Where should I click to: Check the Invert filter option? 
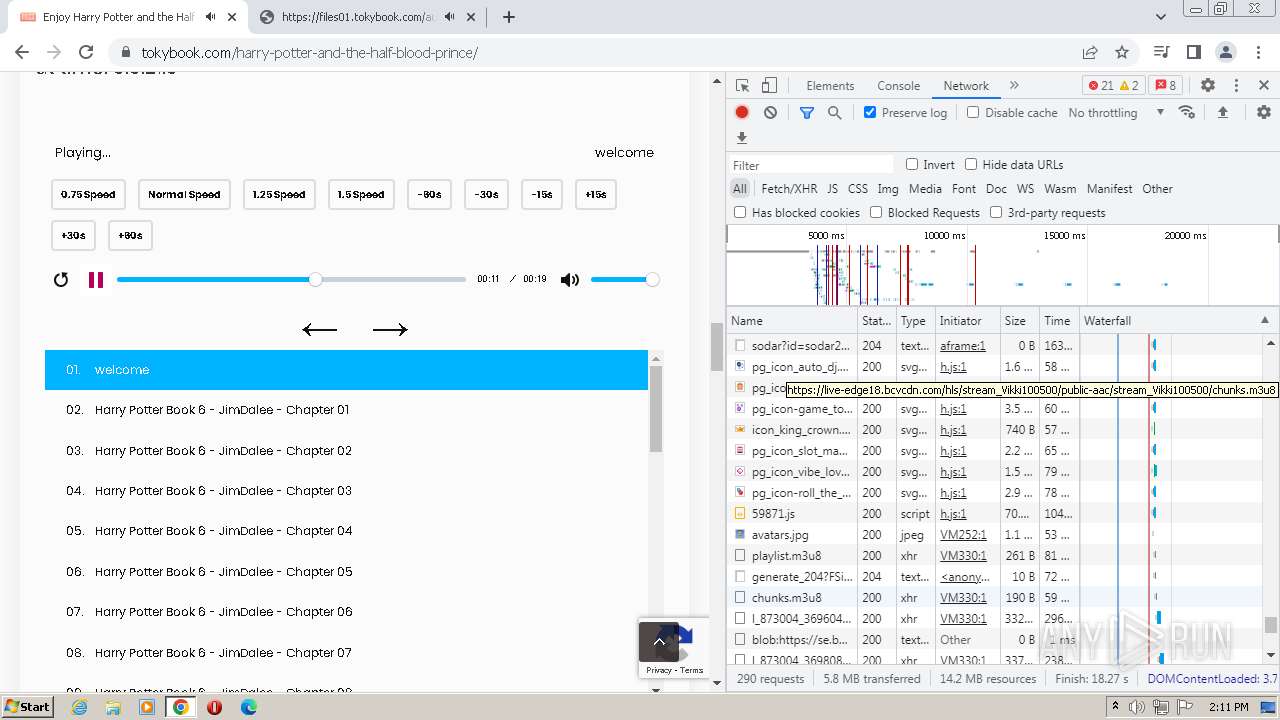tap(912, 164)
